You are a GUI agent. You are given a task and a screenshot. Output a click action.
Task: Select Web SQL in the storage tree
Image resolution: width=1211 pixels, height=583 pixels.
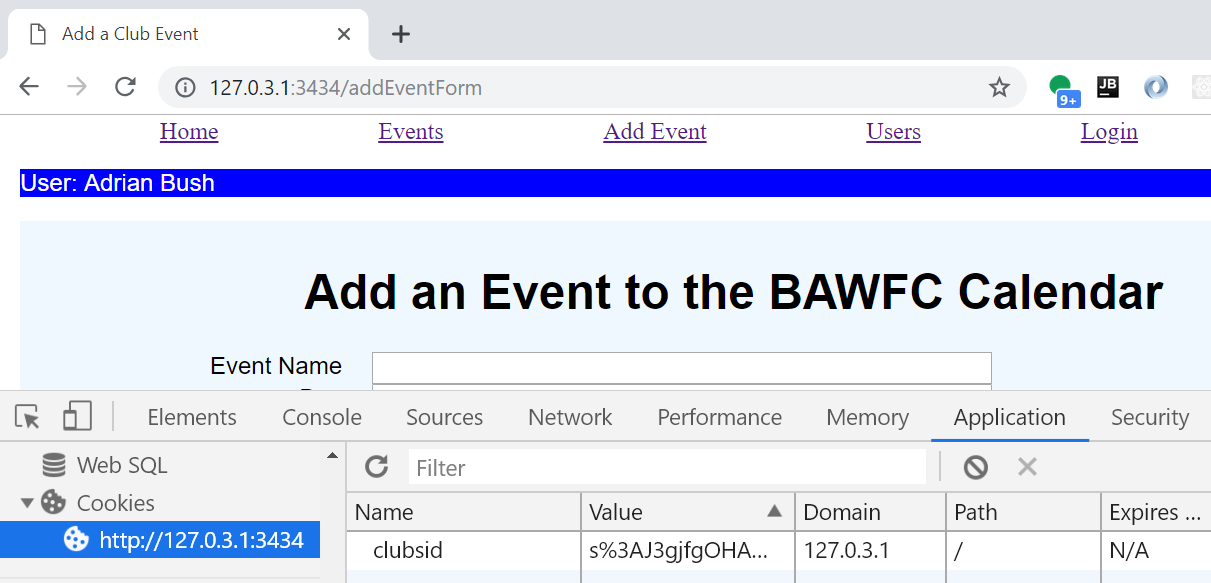[121, 465]
